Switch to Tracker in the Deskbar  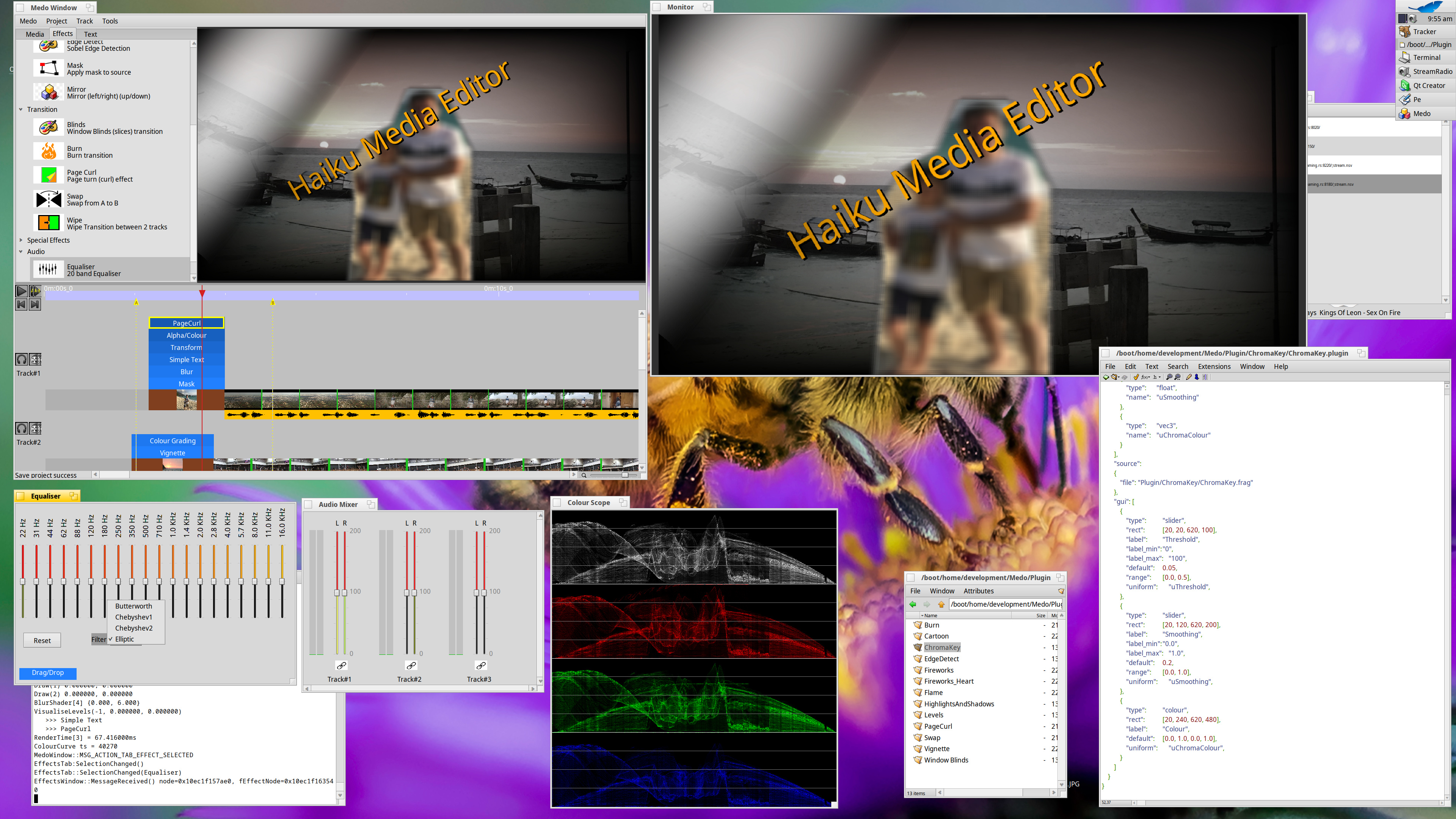pyautogui.click(x=1426, y=31)
